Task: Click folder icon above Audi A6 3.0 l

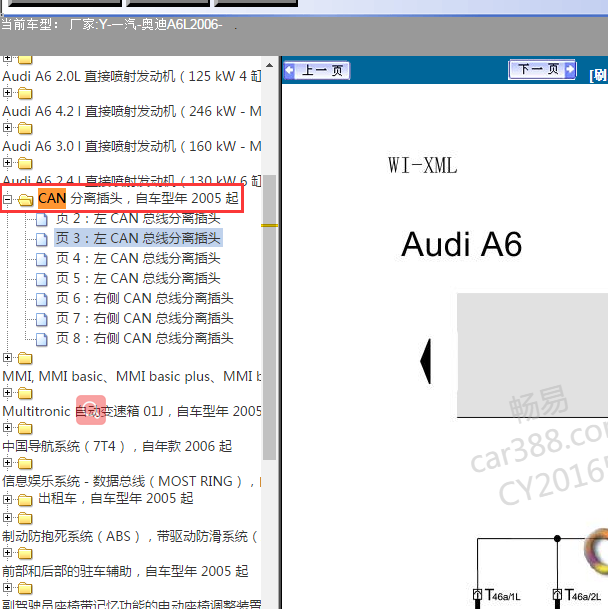Action: click(x=25, y=128)
